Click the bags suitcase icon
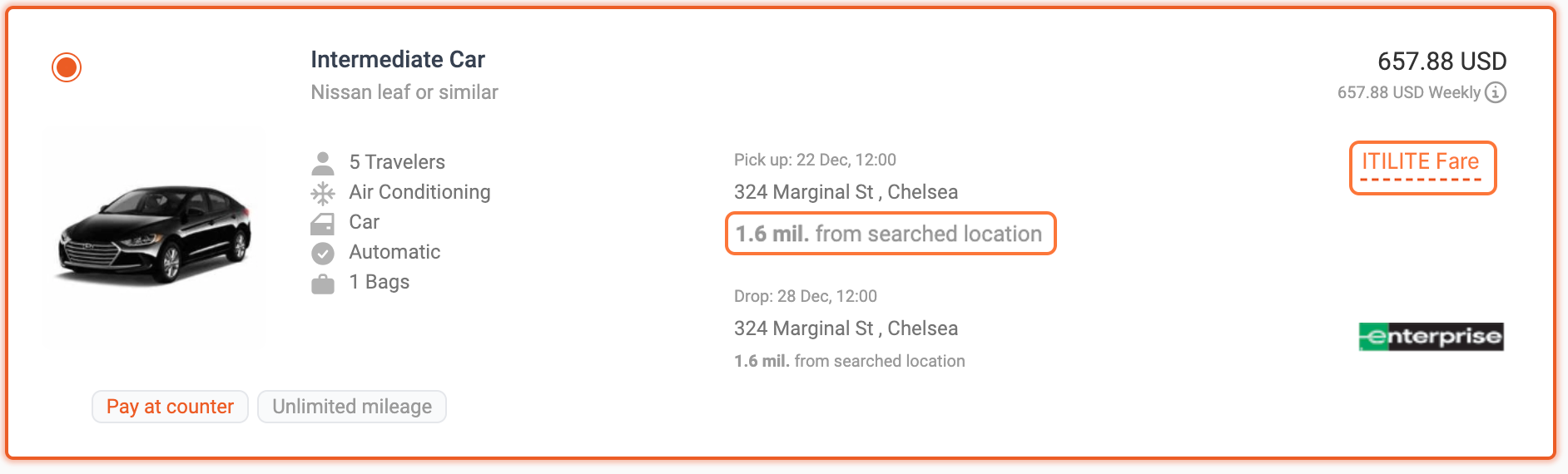The height and width of the screenshot is (474, 1568). pyautogui.click(x=323, y=284)
